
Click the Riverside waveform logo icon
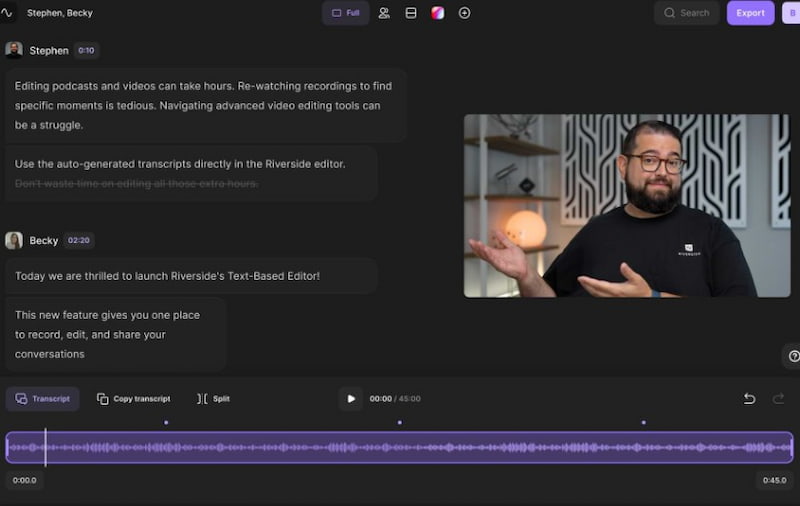[x=7, y=13]
